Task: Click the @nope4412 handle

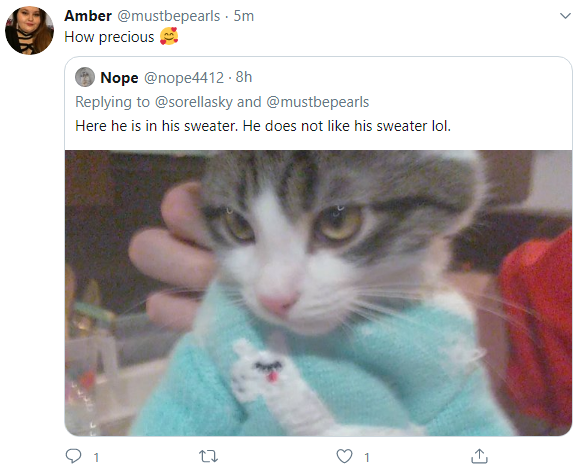Action: coord(184,78)
